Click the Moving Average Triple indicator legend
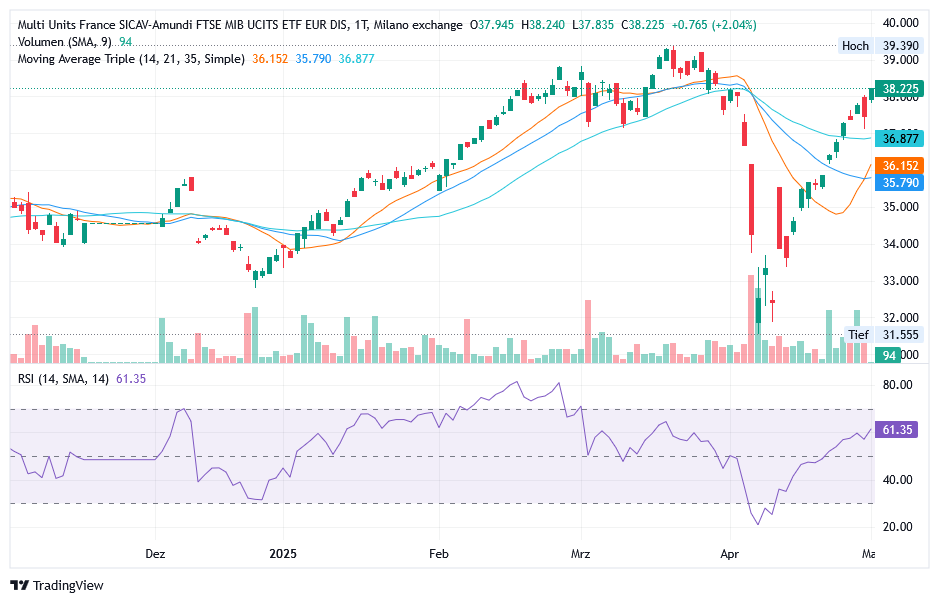Viewport: 939px width, 603px height. [x=131, y=59]
